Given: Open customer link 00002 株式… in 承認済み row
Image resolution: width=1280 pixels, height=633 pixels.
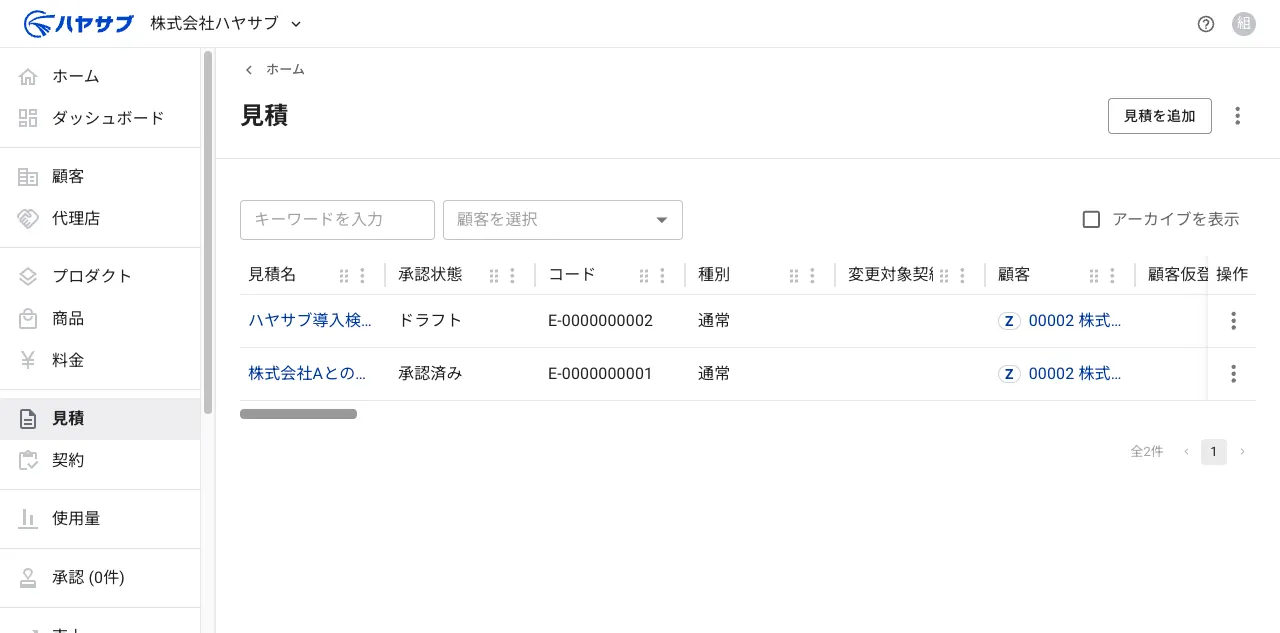Looking at the screenshot, I should pyautogui.click(x=1075, y=374).
